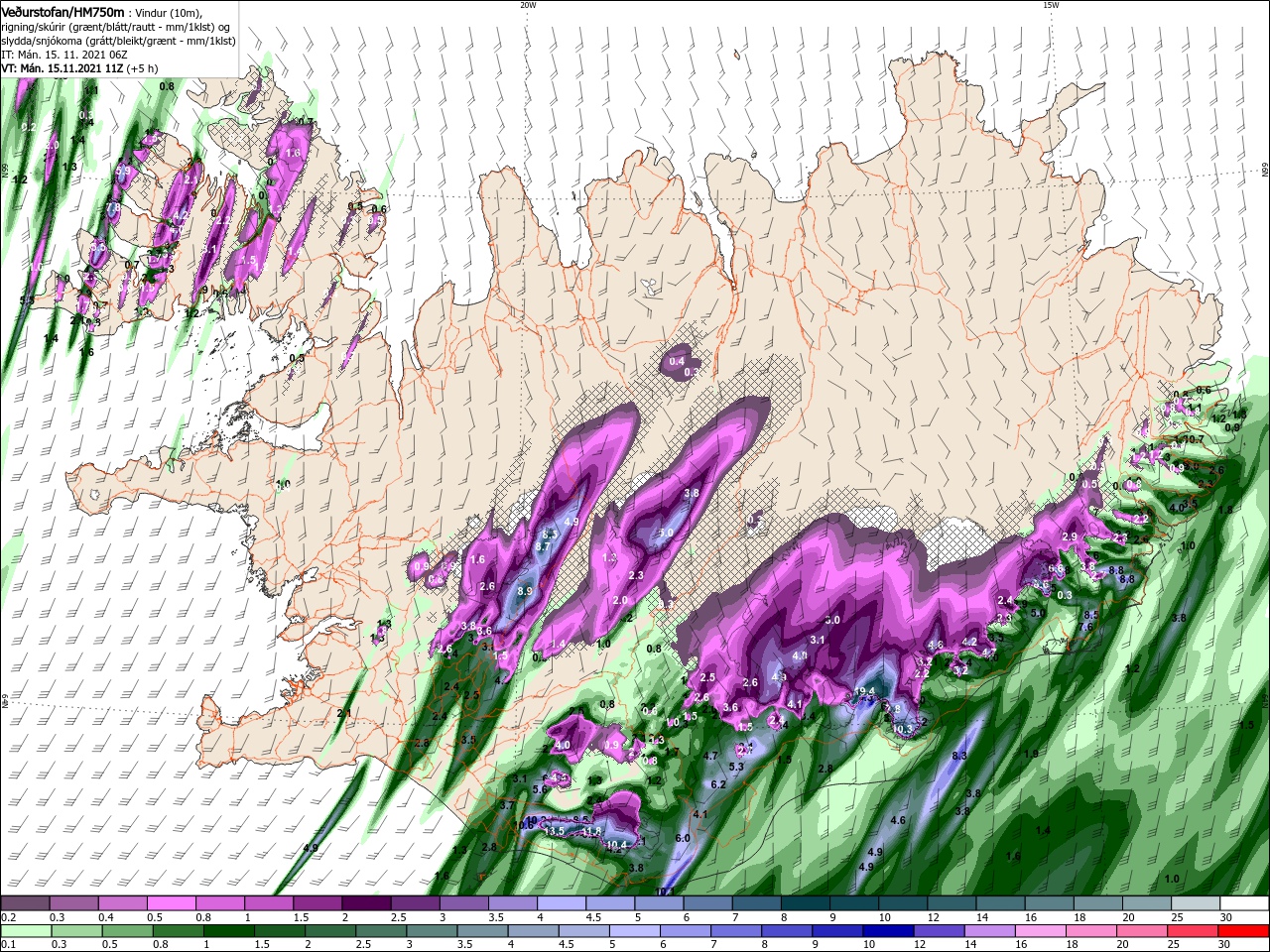Click the 8.9 snowfall value
The image size is (1270, 952).
click(525, 591)
